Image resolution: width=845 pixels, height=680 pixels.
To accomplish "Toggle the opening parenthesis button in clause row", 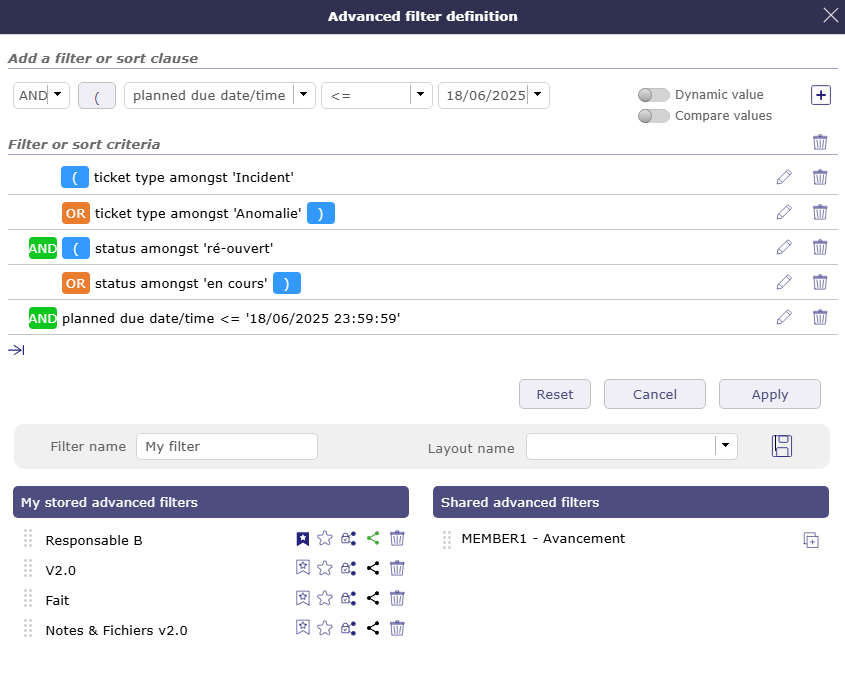I will [97, 96].
